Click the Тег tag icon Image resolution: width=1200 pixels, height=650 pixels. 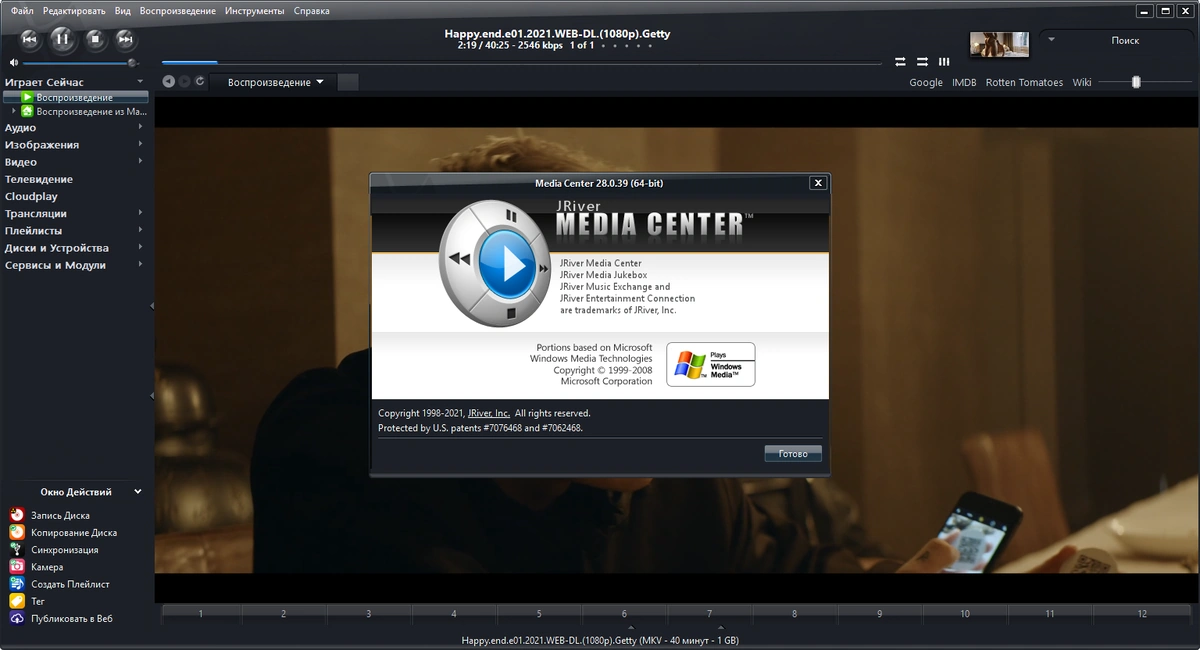(x=17, y=601)
